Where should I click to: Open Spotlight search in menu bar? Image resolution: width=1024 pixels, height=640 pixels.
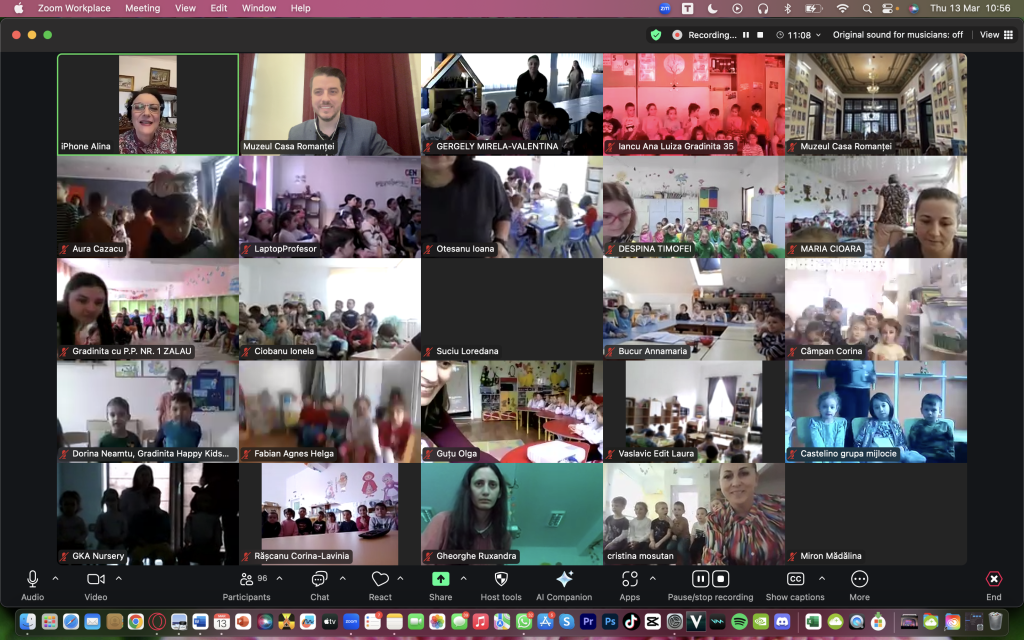867,8
